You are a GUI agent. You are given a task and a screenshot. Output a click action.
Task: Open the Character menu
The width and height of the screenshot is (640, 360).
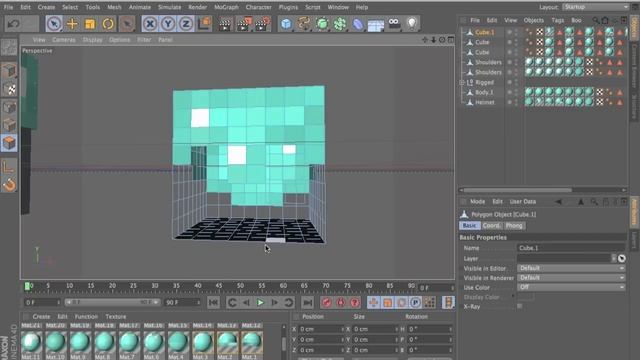click(x=258, y=7)
